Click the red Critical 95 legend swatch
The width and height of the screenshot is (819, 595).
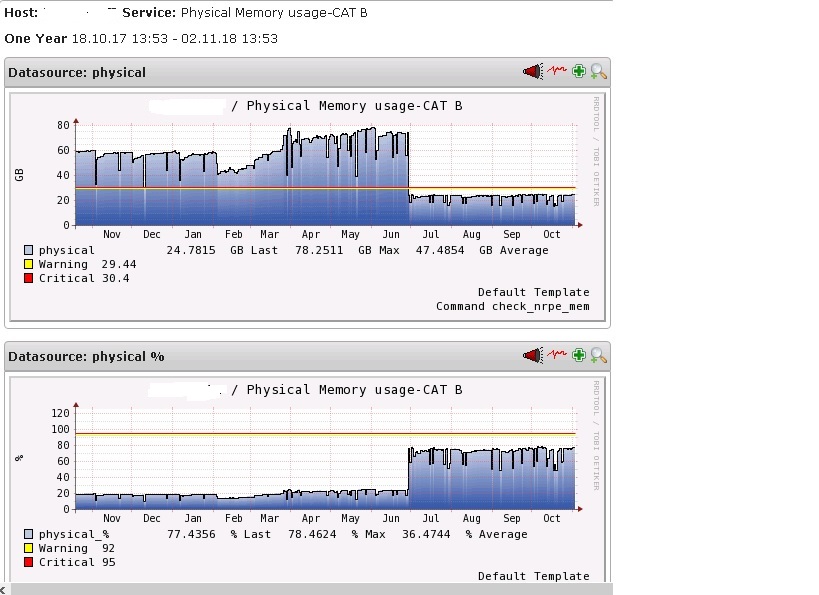(29, 562)
